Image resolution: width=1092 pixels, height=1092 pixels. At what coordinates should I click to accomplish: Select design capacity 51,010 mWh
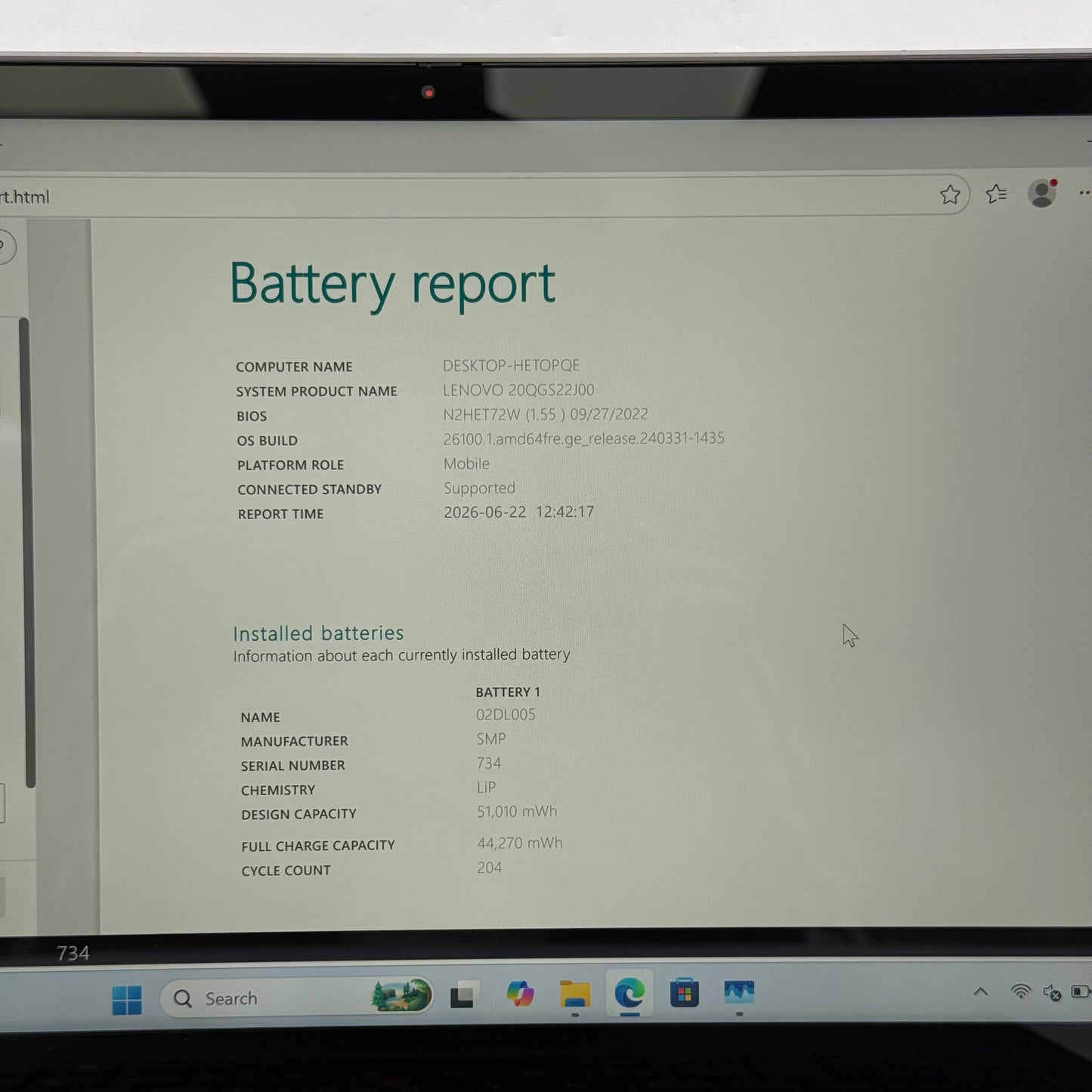tap(517, 812)
